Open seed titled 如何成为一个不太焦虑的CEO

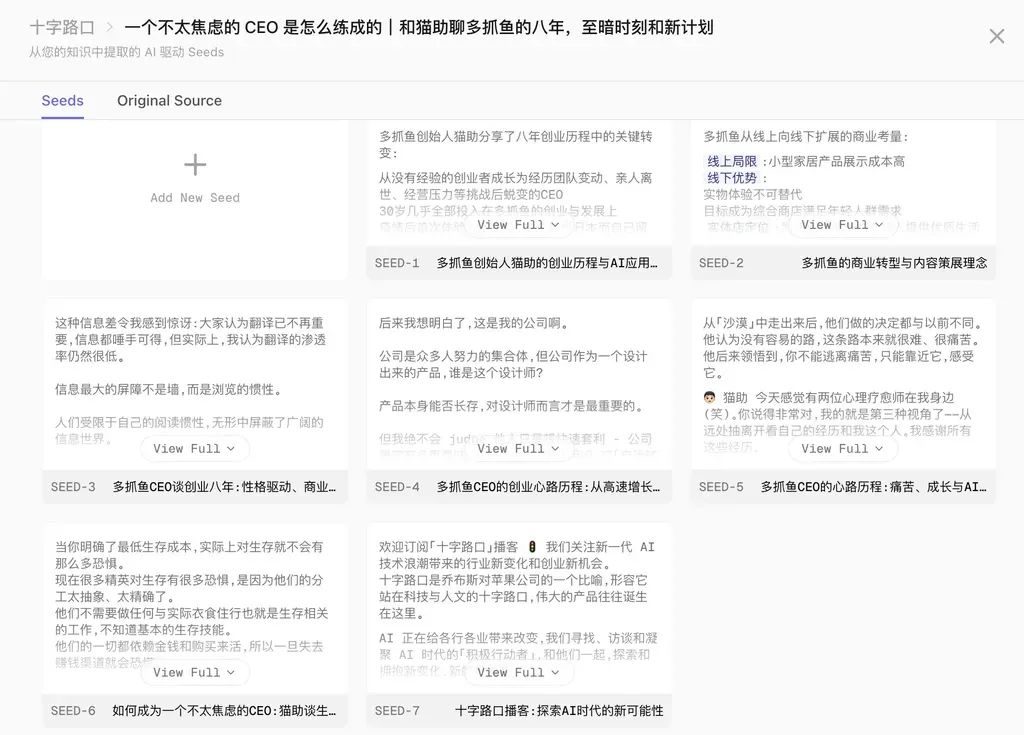[x=224, y=711]
